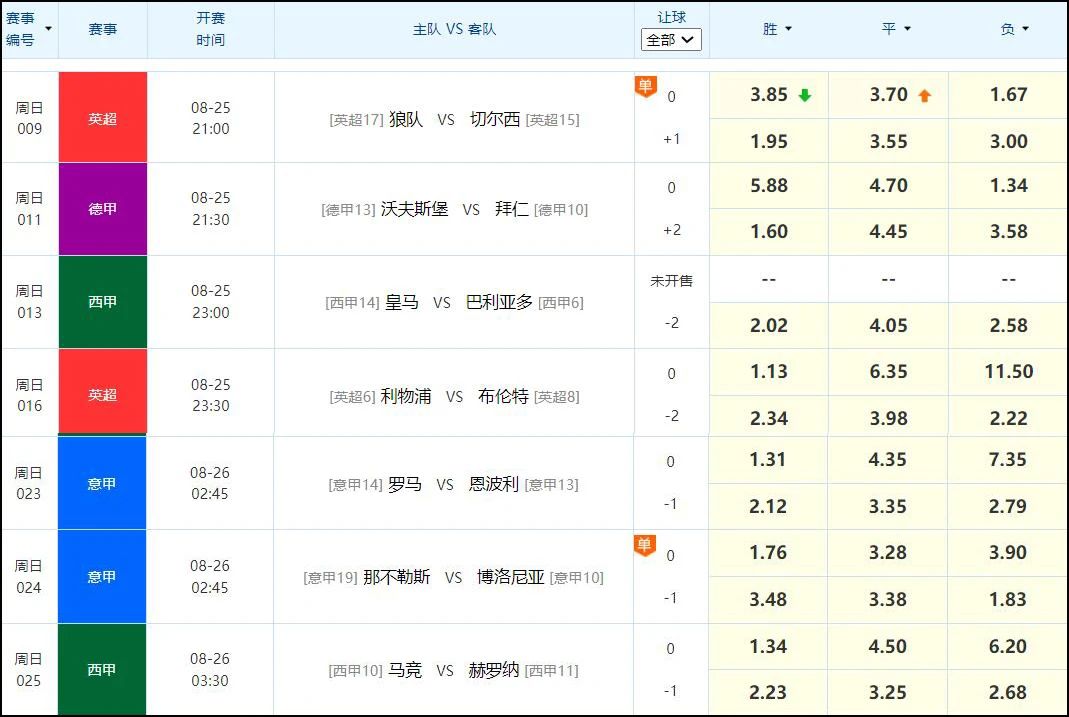Select 布伦特 win odds 11.50
Viewport: 1069px width, 717px height.
[1008, 371]
